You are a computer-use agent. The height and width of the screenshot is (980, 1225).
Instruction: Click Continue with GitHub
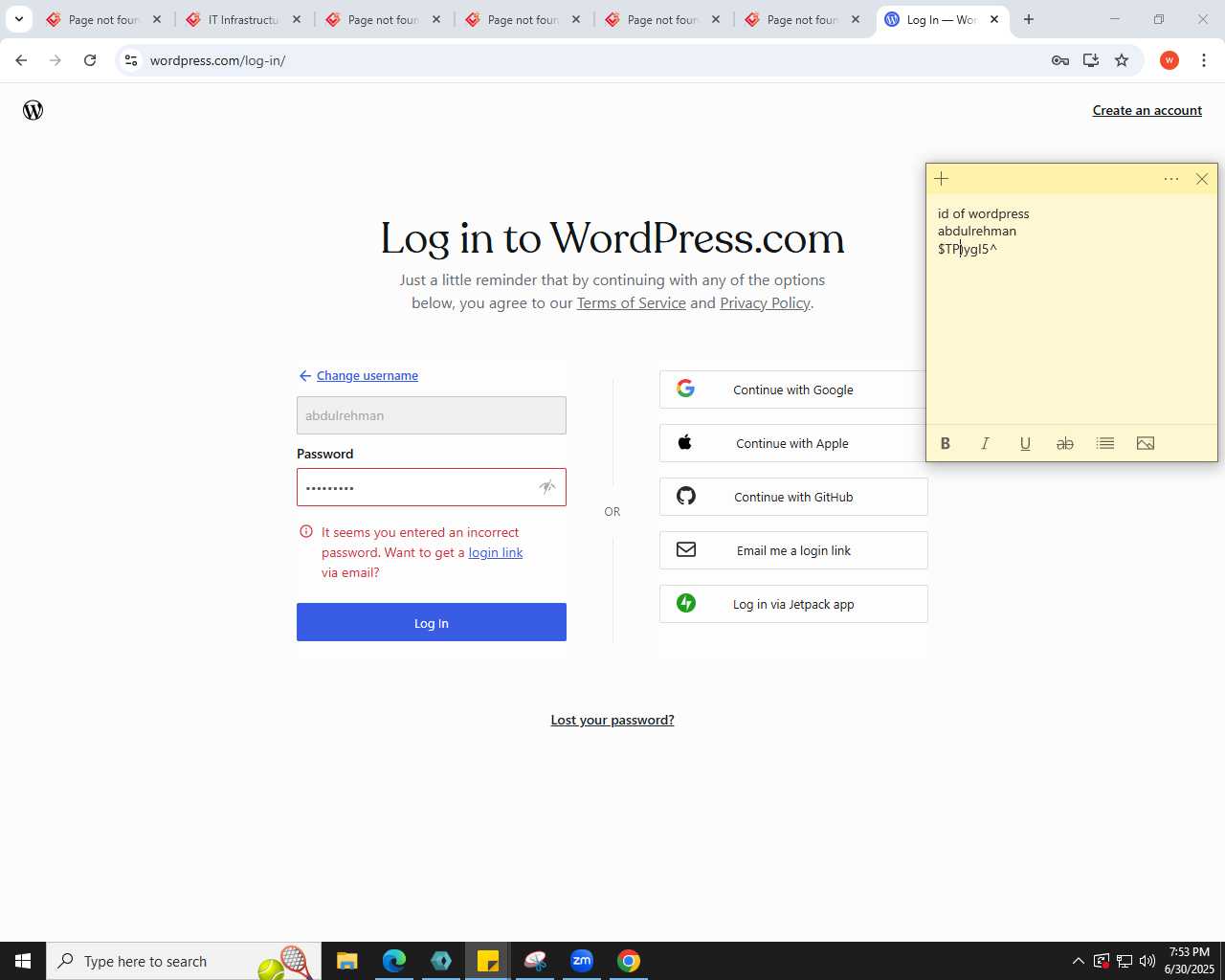coord(793,497)
